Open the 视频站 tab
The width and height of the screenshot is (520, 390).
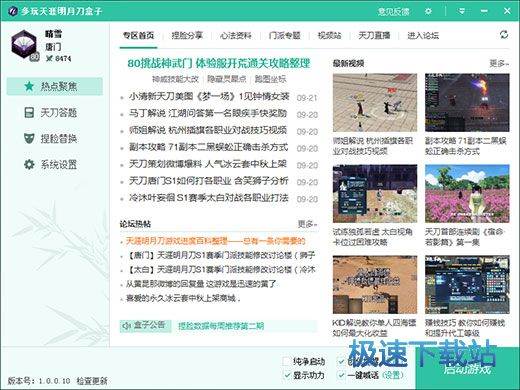329,35
